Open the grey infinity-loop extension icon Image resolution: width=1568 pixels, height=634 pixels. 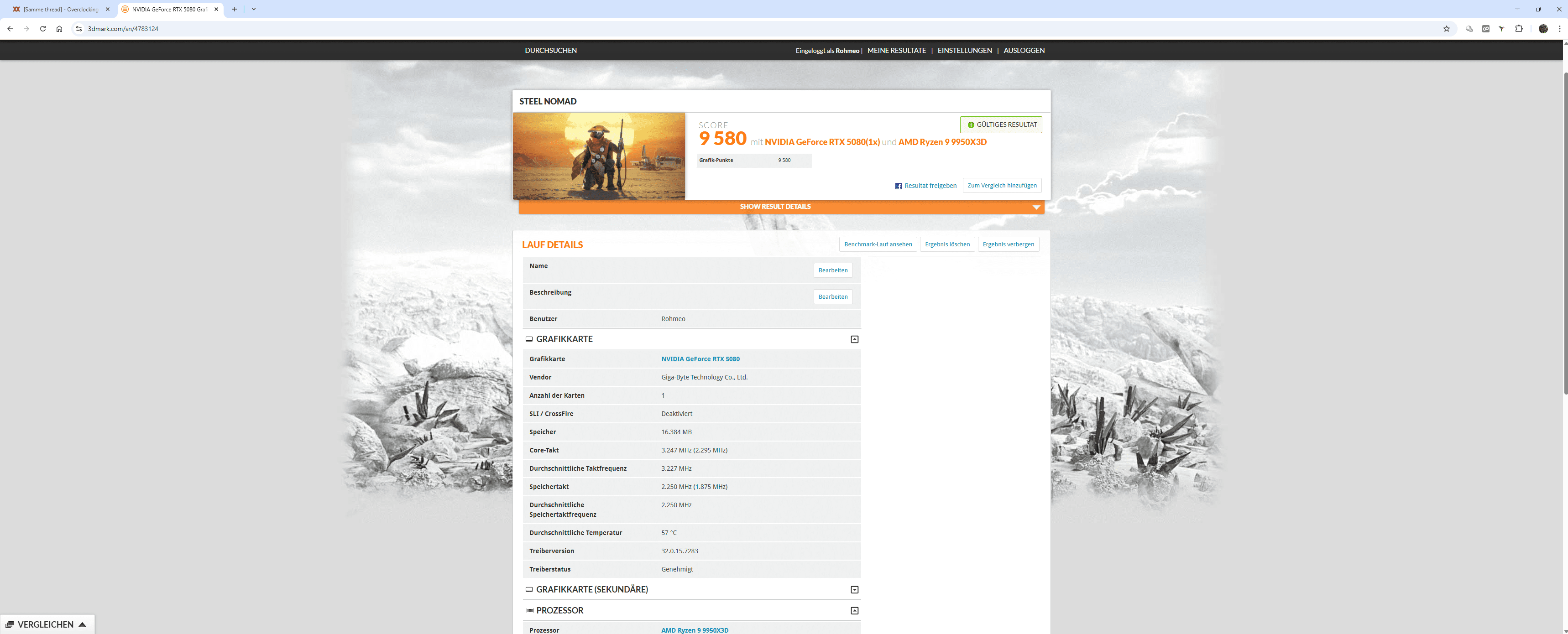(x=1486, y=29)
